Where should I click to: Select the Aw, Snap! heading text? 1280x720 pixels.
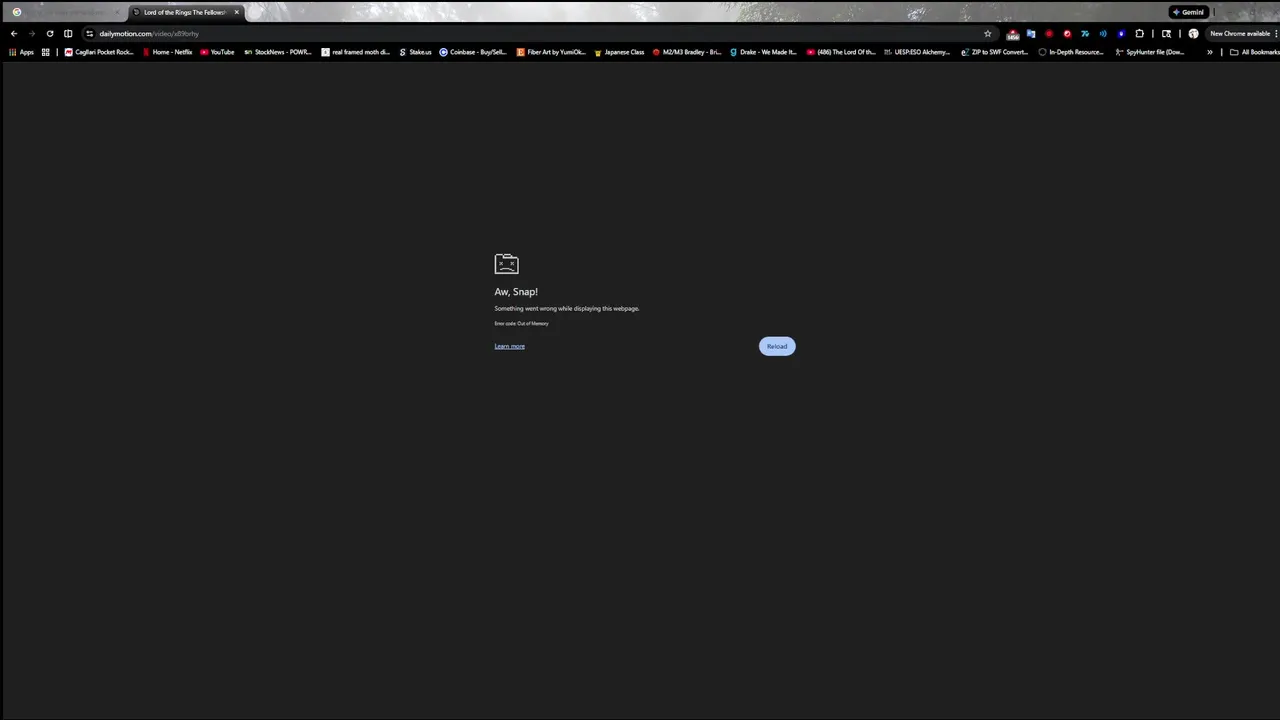tap(516, 291)
